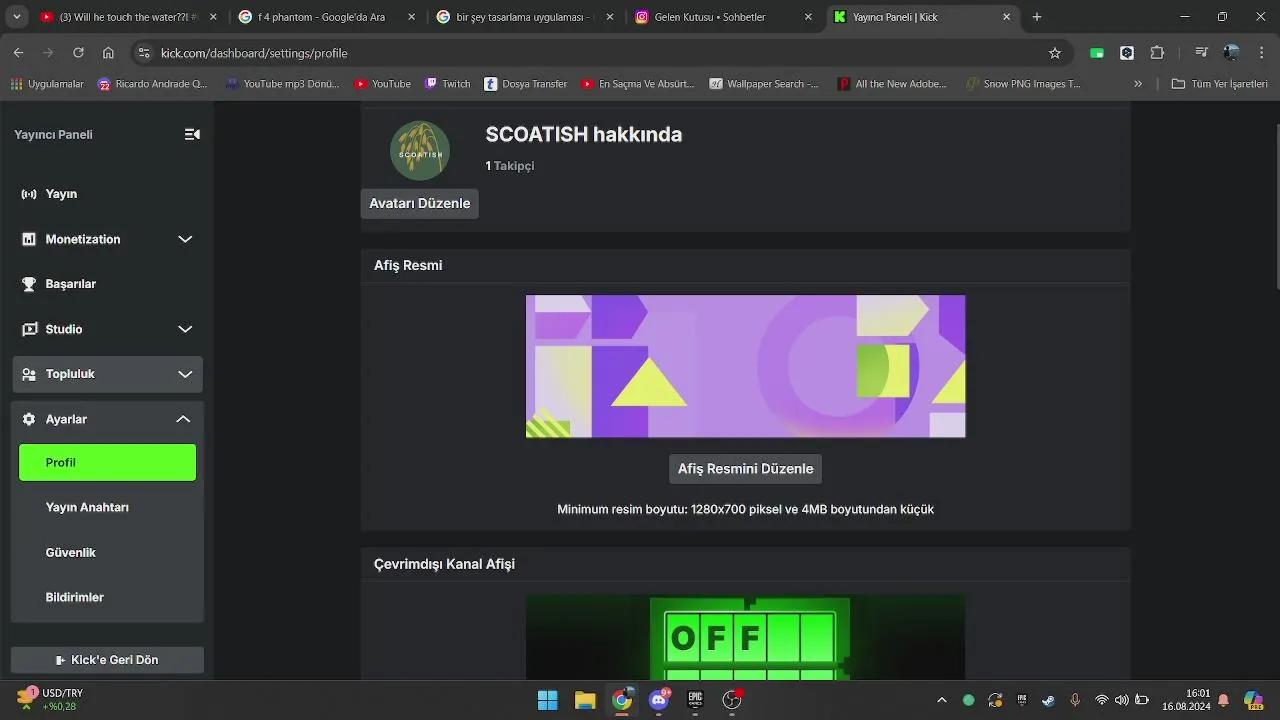Click the Ayarlar gear icon
The height and width of the screenshot is (720, 1280).
click(27, 419)
